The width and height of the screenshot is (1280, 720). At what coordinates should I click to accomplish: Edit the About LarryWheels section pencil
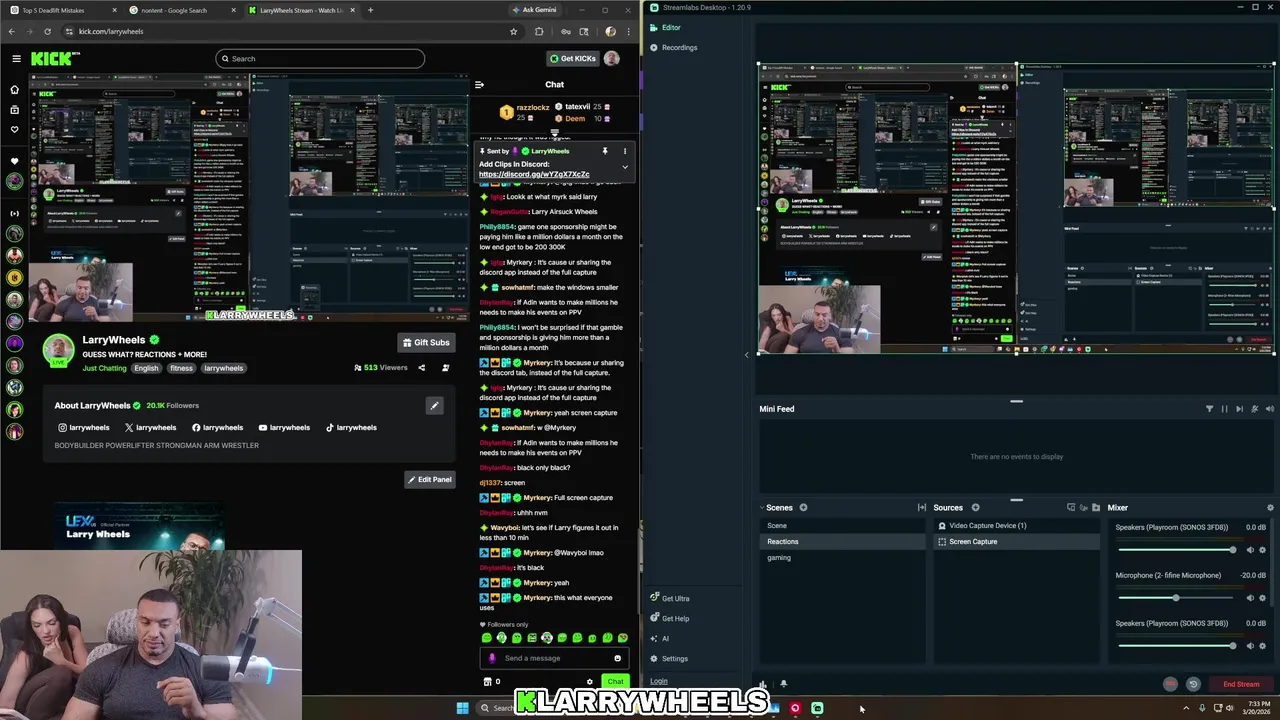click(434, 406)
